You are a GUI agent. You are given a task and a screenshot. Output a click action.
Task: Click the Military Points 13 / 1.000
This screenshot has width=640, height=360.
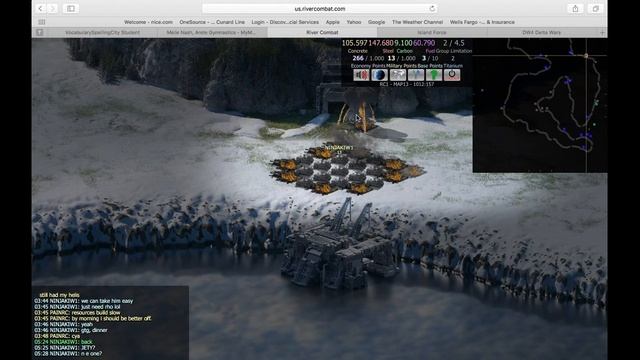click(x=401, y=58)
